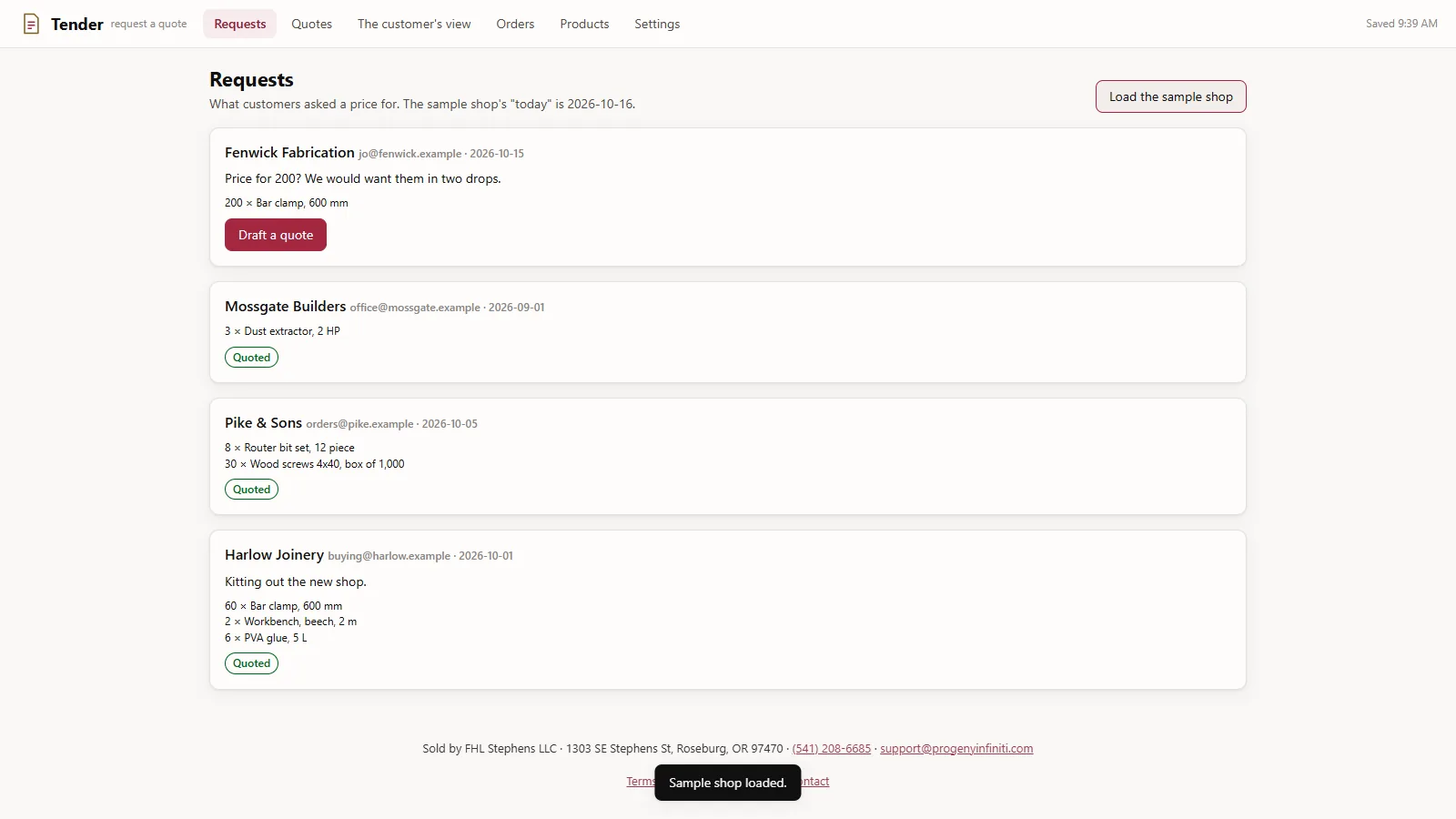
Task: Click the "jo@fenwick.example" email text
Action: (x=409, y=154)
